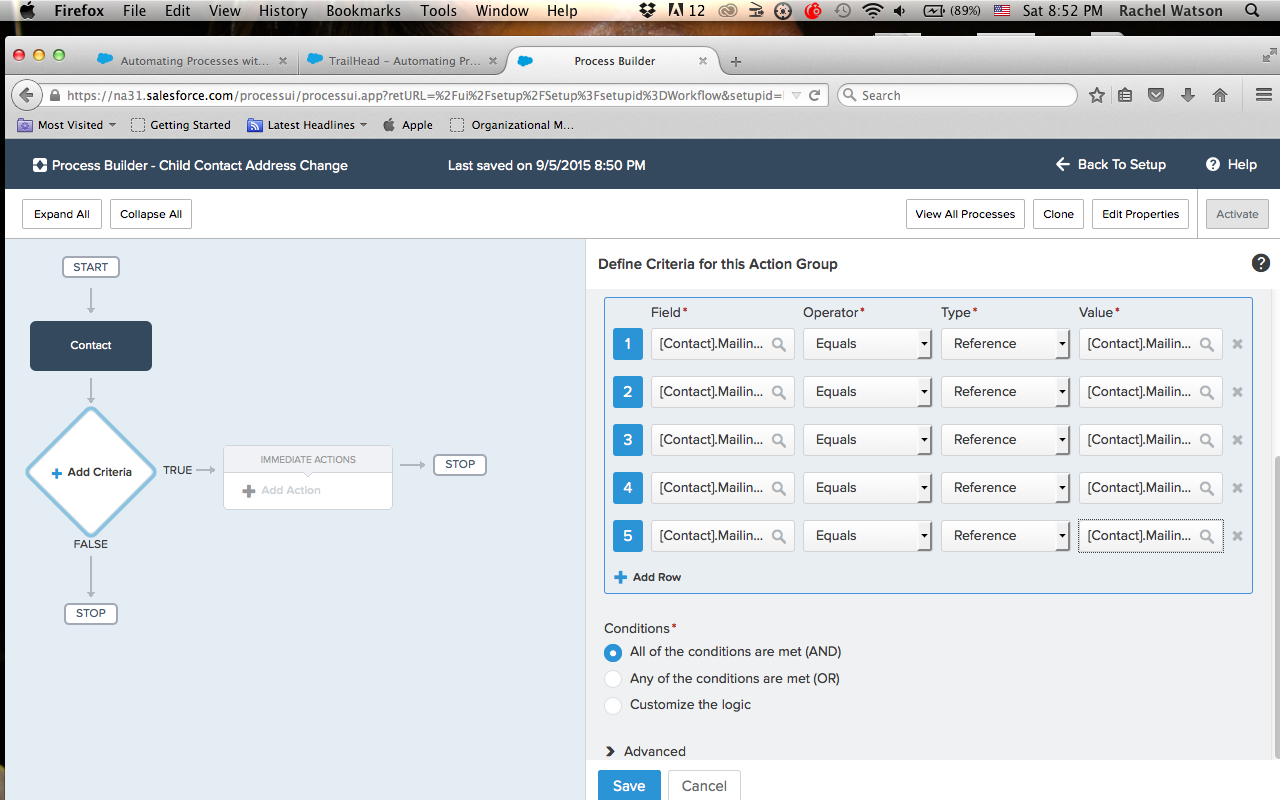The width and height of the screenshot is (1280, 800).
Task: Open Operator dropdown in row 4
Action: tap(867, 488)
